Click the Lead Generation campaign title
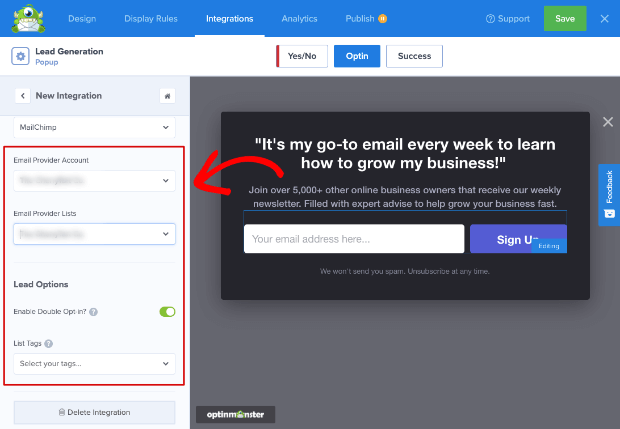The height and width of the screenshot is (429, 620). point(69,51)
